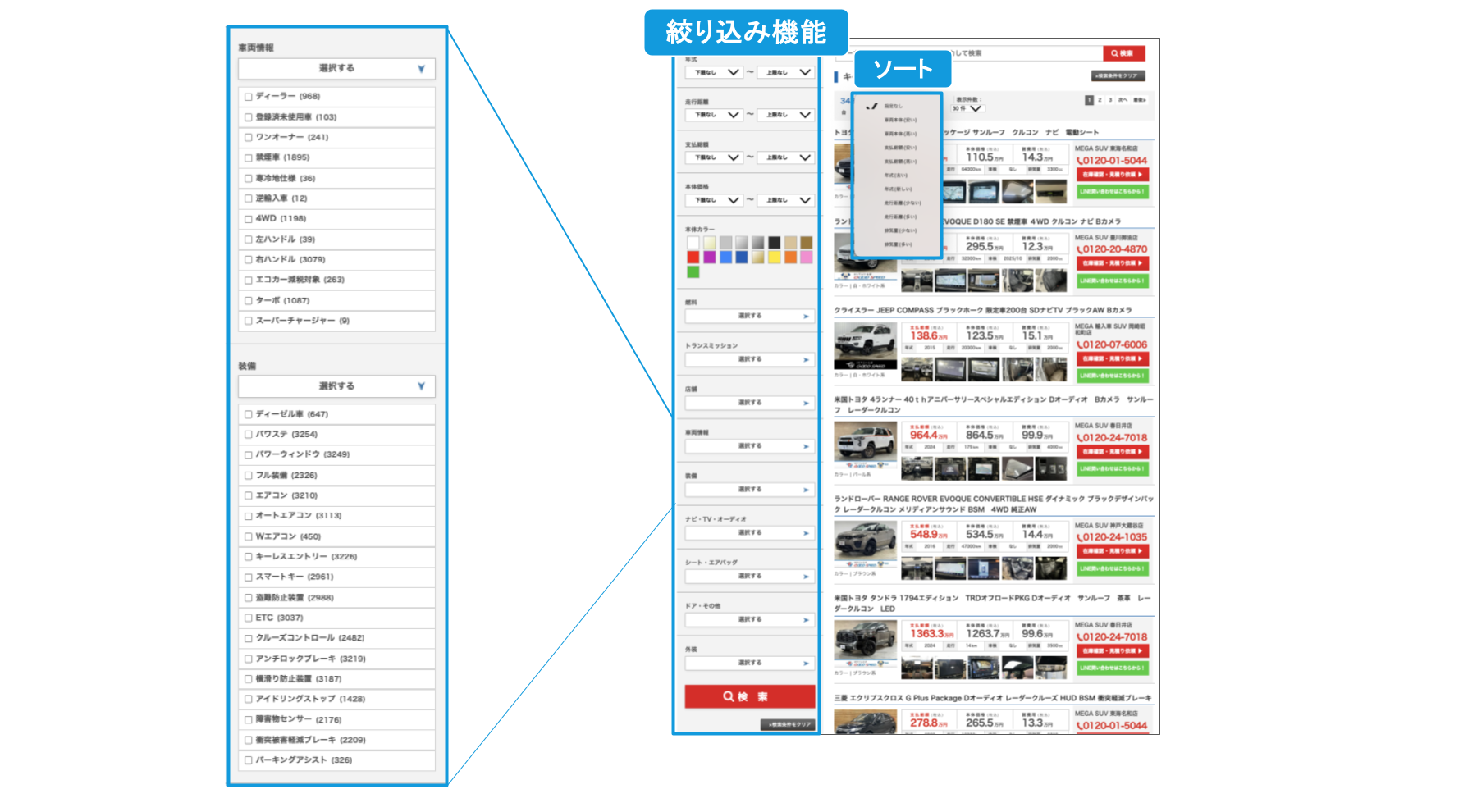Click the keyword search input field at the top
Image resolution: width=1477 pixels, height=812 pixels.
(x=1026, y=53)
